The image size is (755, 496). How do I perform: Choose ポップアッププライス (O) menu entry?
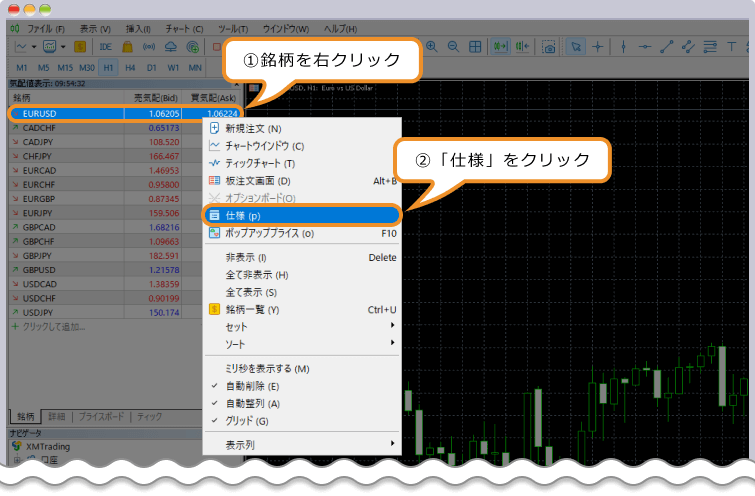coord(302,233)
